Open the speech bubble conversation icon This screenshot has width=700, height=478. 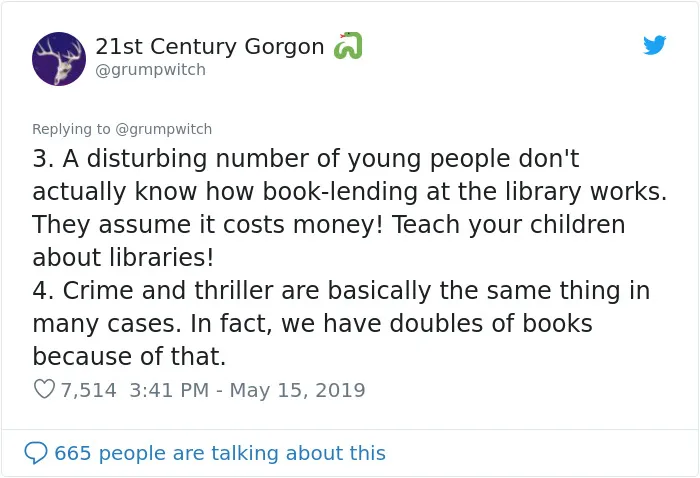pyautogui.click(x=36, y=453)
